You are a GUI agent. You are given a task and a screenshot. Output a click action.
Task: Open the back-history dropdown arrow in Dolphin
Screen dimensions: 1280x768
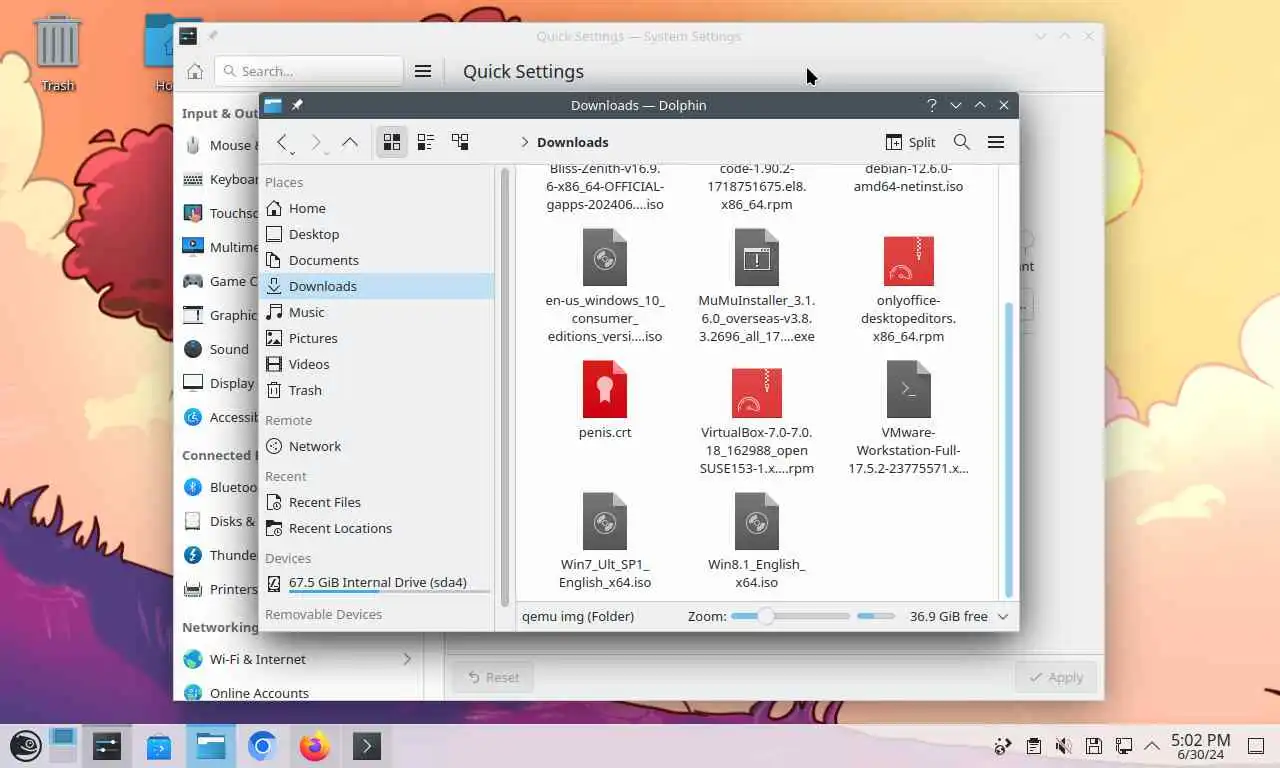(292, 152)
